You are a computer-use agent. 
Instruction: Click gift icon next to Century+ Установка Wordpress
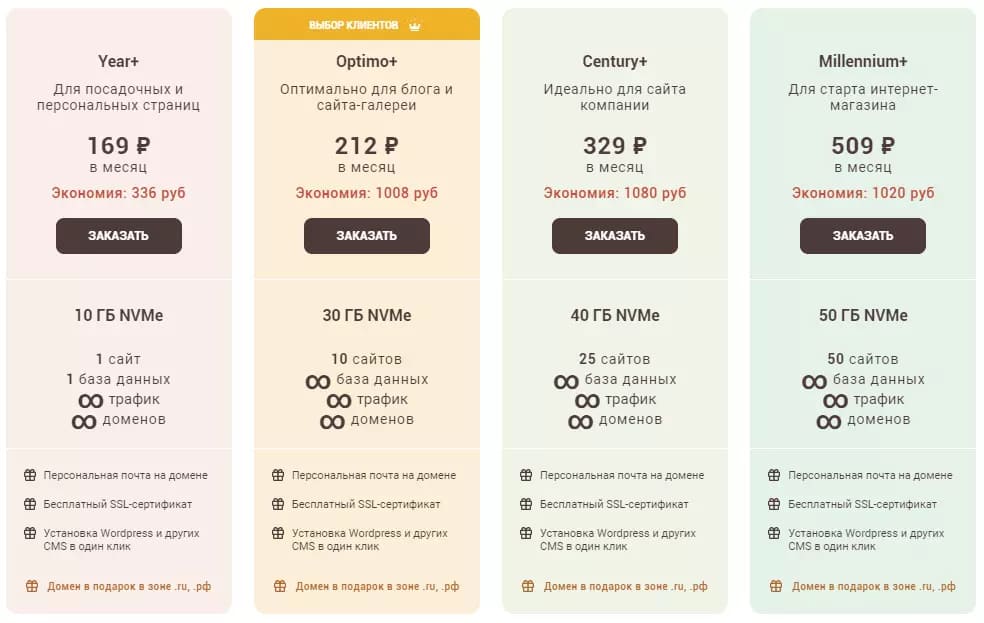point(526,533)
